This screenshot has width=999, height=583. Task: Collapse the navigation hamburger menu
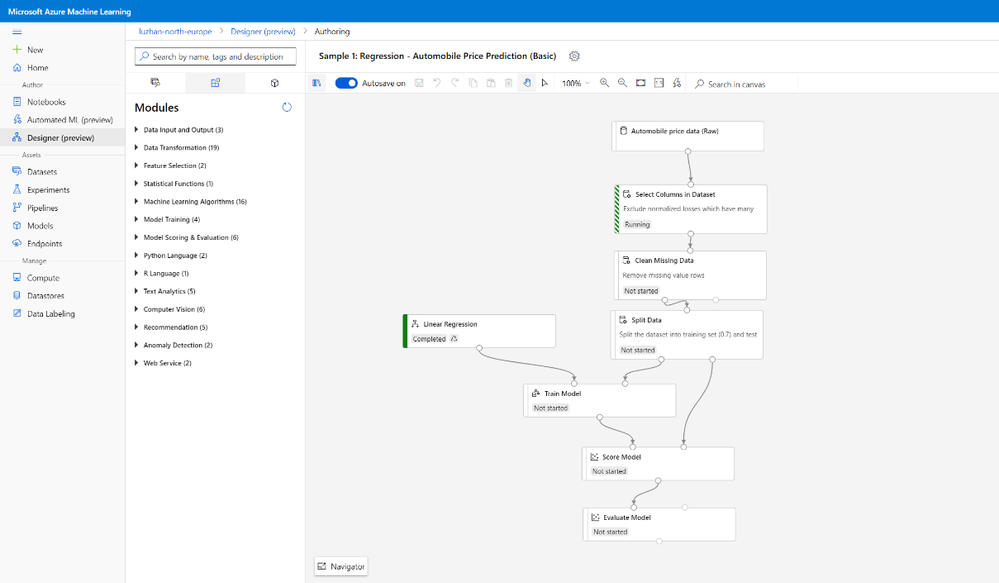click(17, 32)
